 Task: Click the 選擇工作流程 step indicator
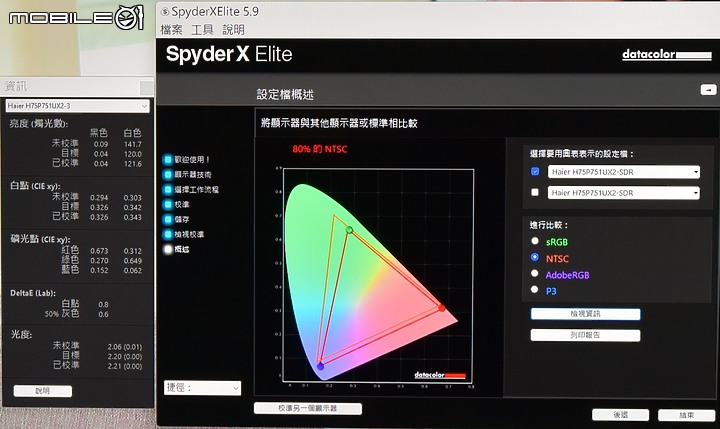click(168, 189)
